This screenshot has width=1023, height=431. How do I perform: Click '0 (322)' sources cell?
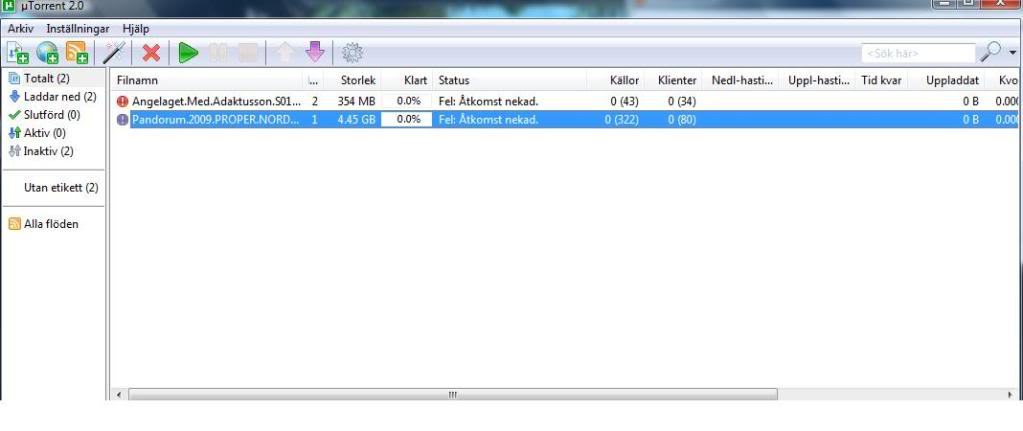pyautogui.click(x=621, y=119)
